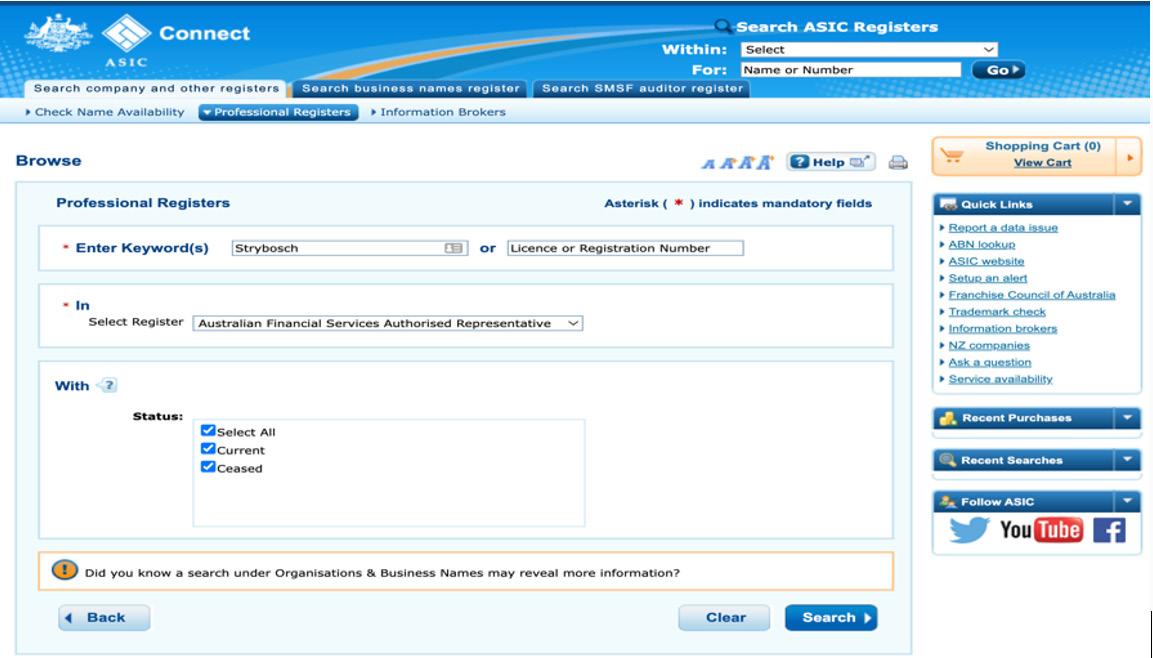Image resolution: width=1153 pixels, height=658 pixels.
Task: Click the Recent Purchases coins icon
Action: coord(949,418)
